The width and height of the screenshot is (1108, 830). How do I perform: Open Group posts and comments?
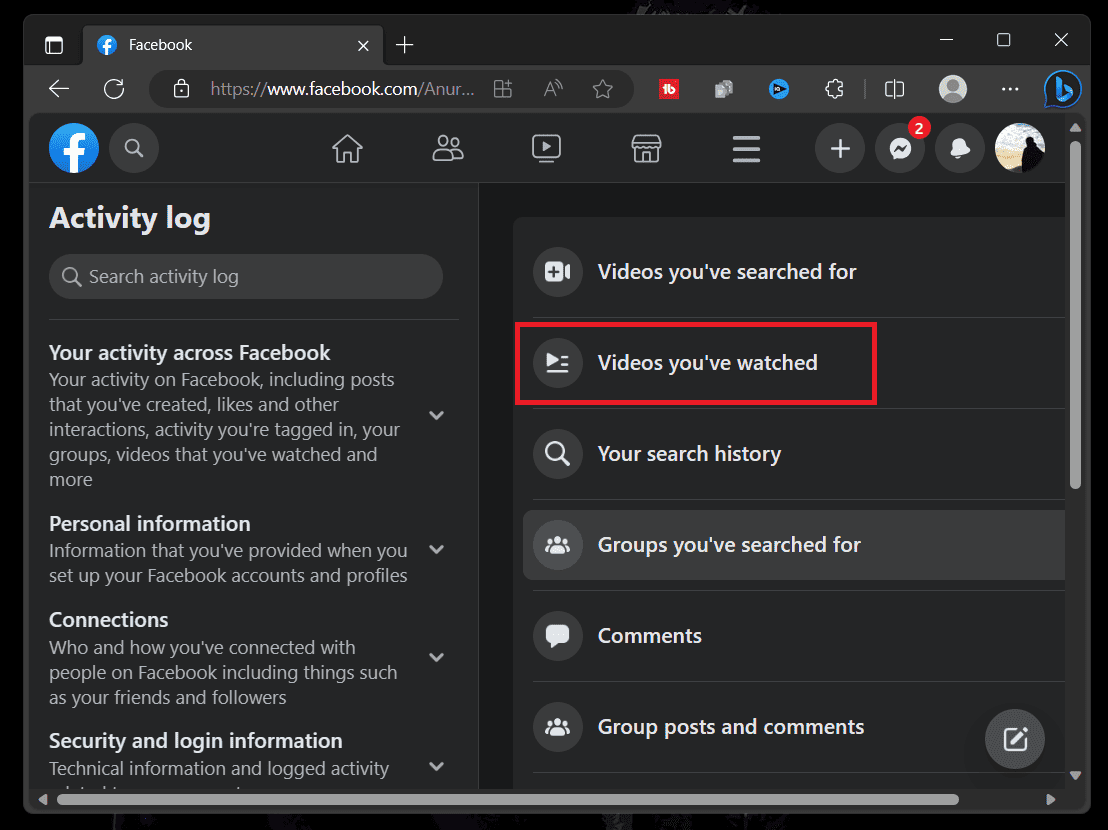(794, 727)
